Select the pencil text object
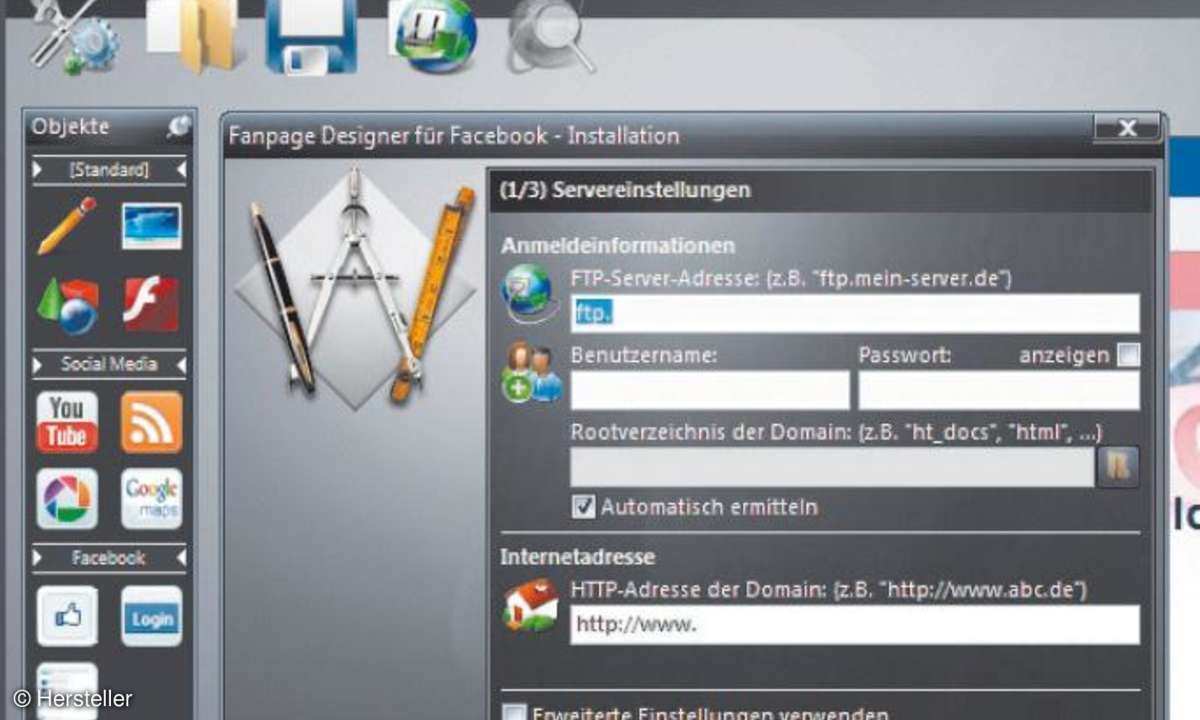The height and width of the screenshot is (720, 1200). (x=67, y=226)
